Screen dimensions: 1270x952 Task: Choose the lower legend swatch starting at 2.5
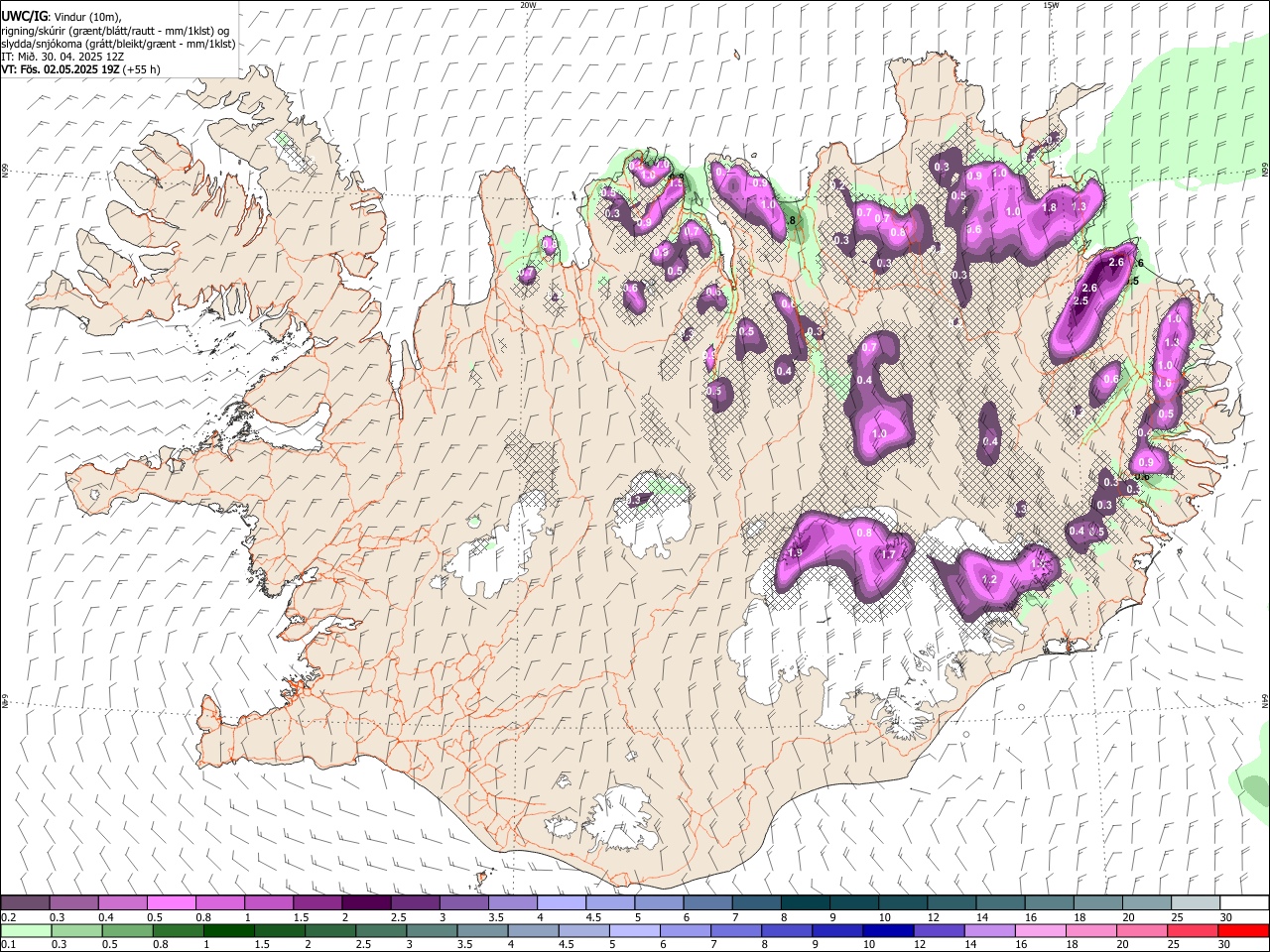(x=381, y=930)
